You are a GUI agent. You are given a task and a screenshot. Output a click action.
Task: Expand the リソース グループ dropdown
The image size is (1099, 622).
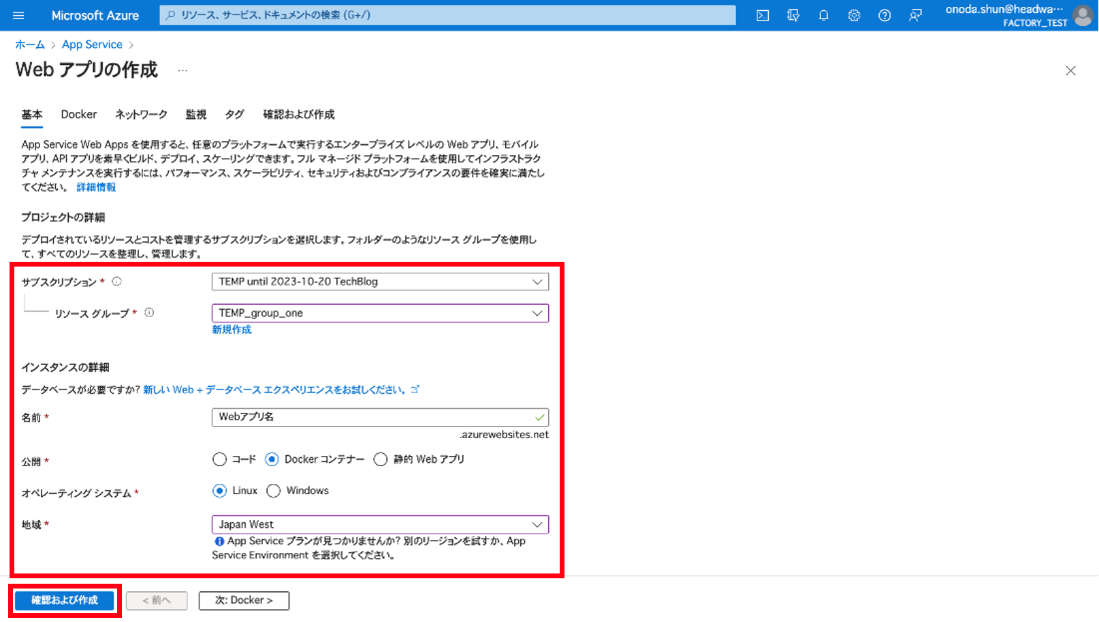coord(380,313)
